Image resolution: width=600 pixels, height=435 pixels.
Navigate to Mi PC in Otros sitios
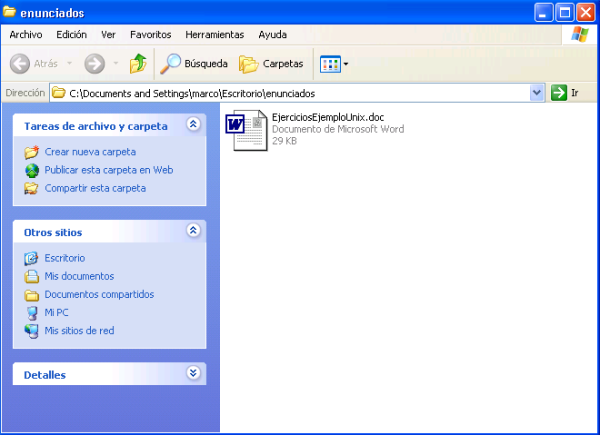click(x=56, y=312)
